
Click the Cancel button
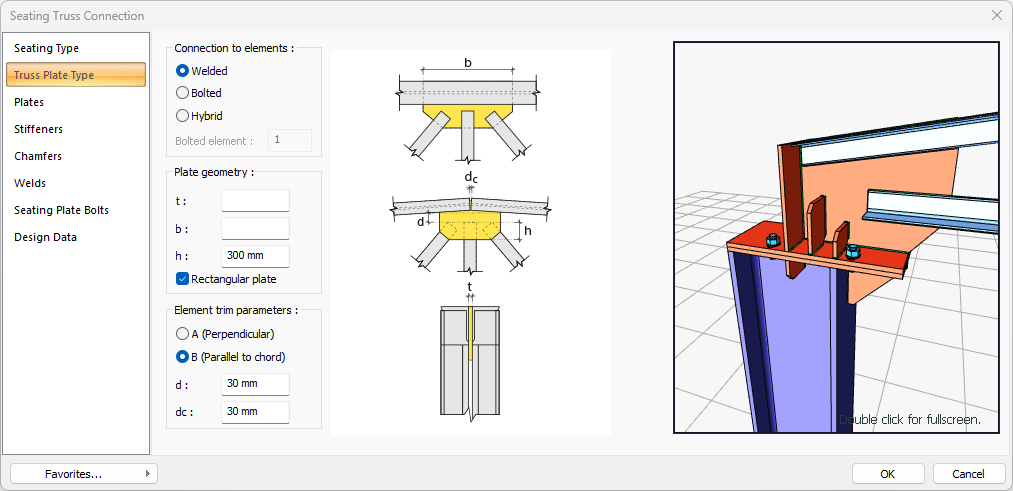click(968, 473)
